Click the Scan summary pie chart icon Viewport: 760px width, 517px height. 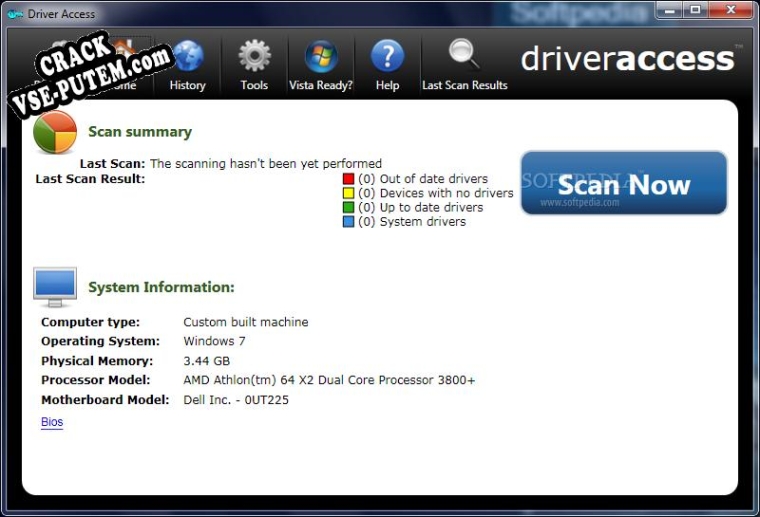(55, 133)
